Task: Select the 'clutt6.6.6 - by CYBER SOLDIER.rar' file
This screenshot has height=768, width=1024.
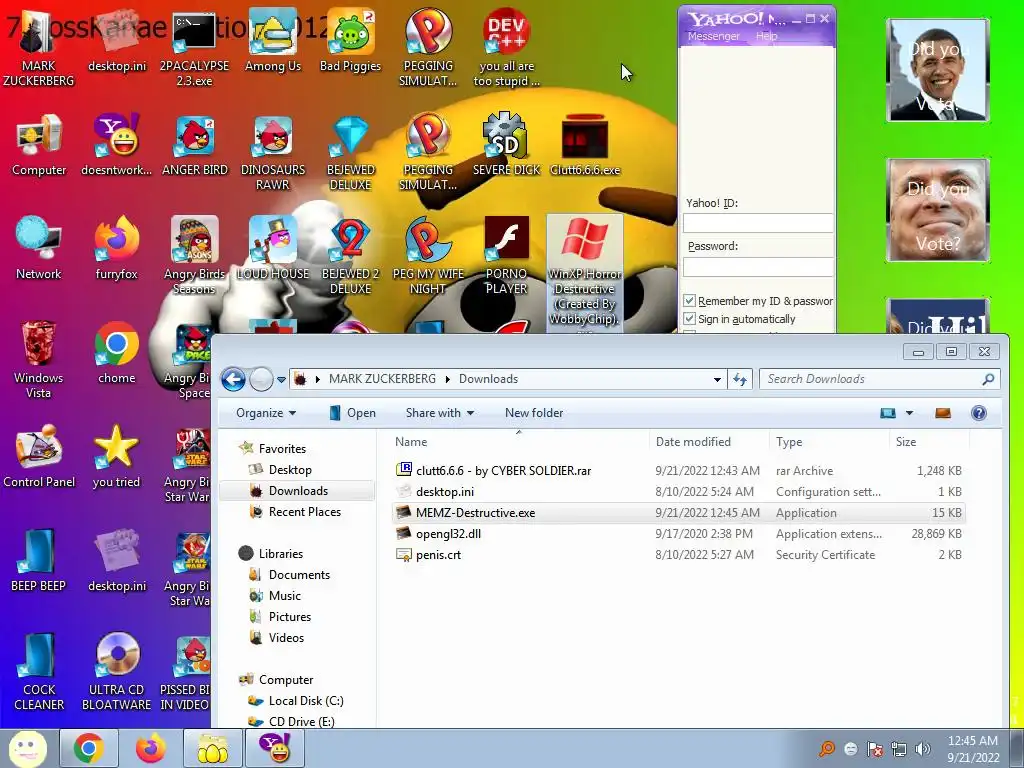Action: tap(679, 470)
